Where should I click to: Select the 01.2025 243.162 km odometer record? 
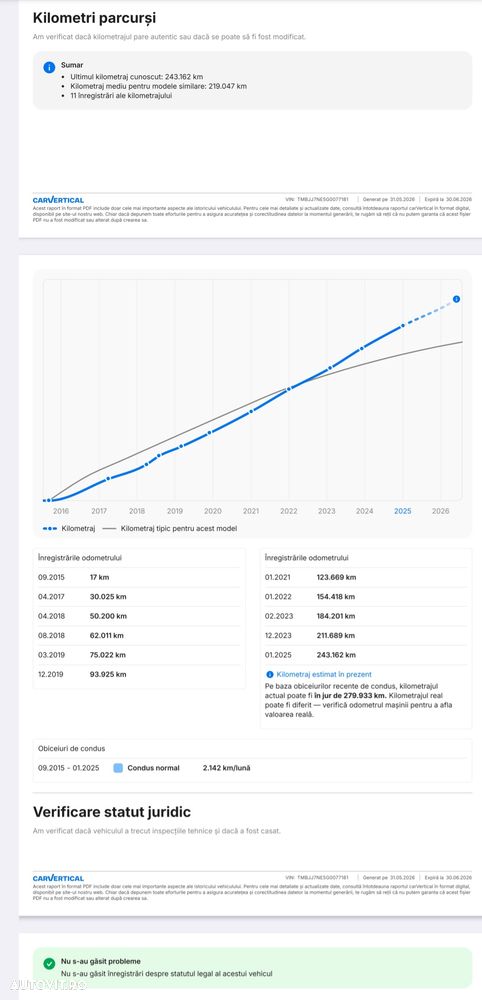(x=366, y=655)
